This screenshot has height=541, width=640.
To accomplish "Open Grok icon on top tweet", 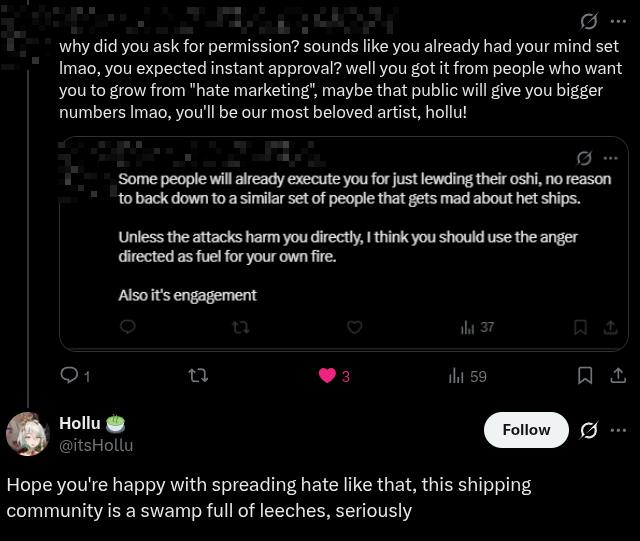I will [589, 21].
